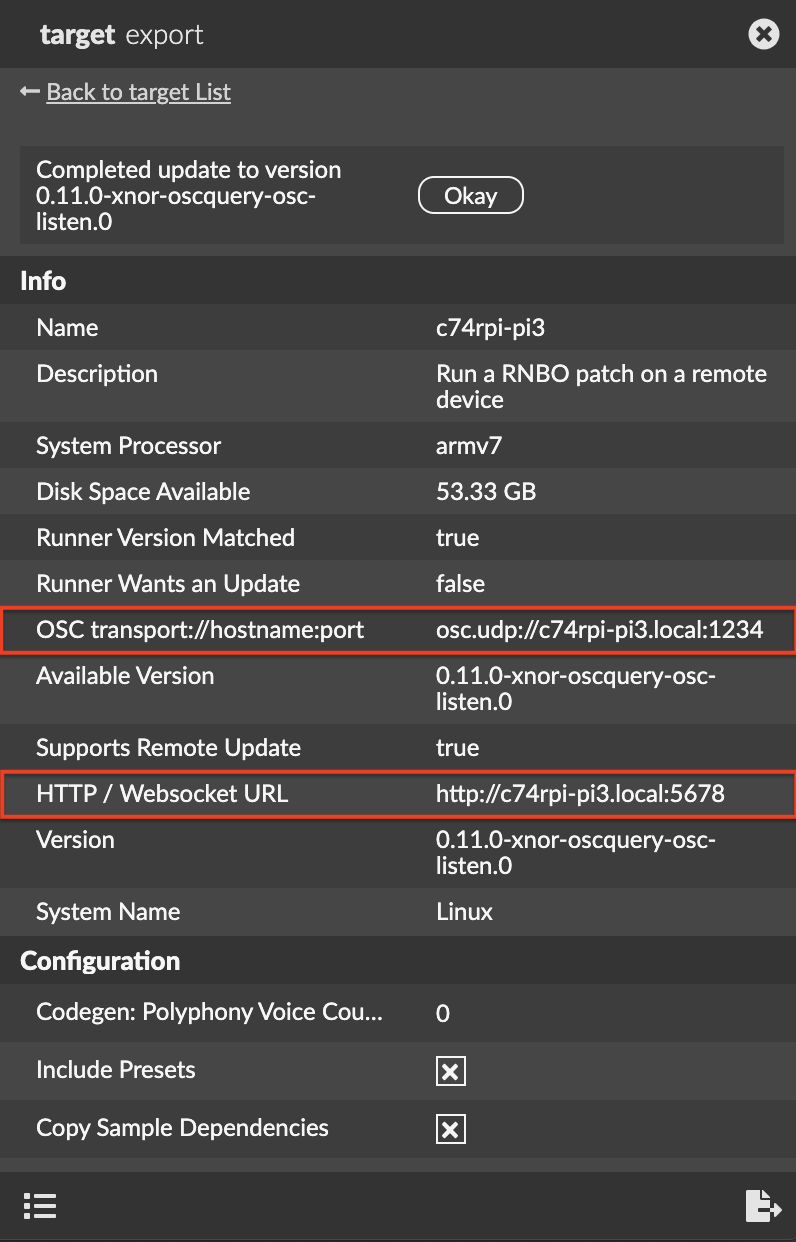The image size is (796, 1242).
Task: Click the Info section header
Action: point(42,281)
